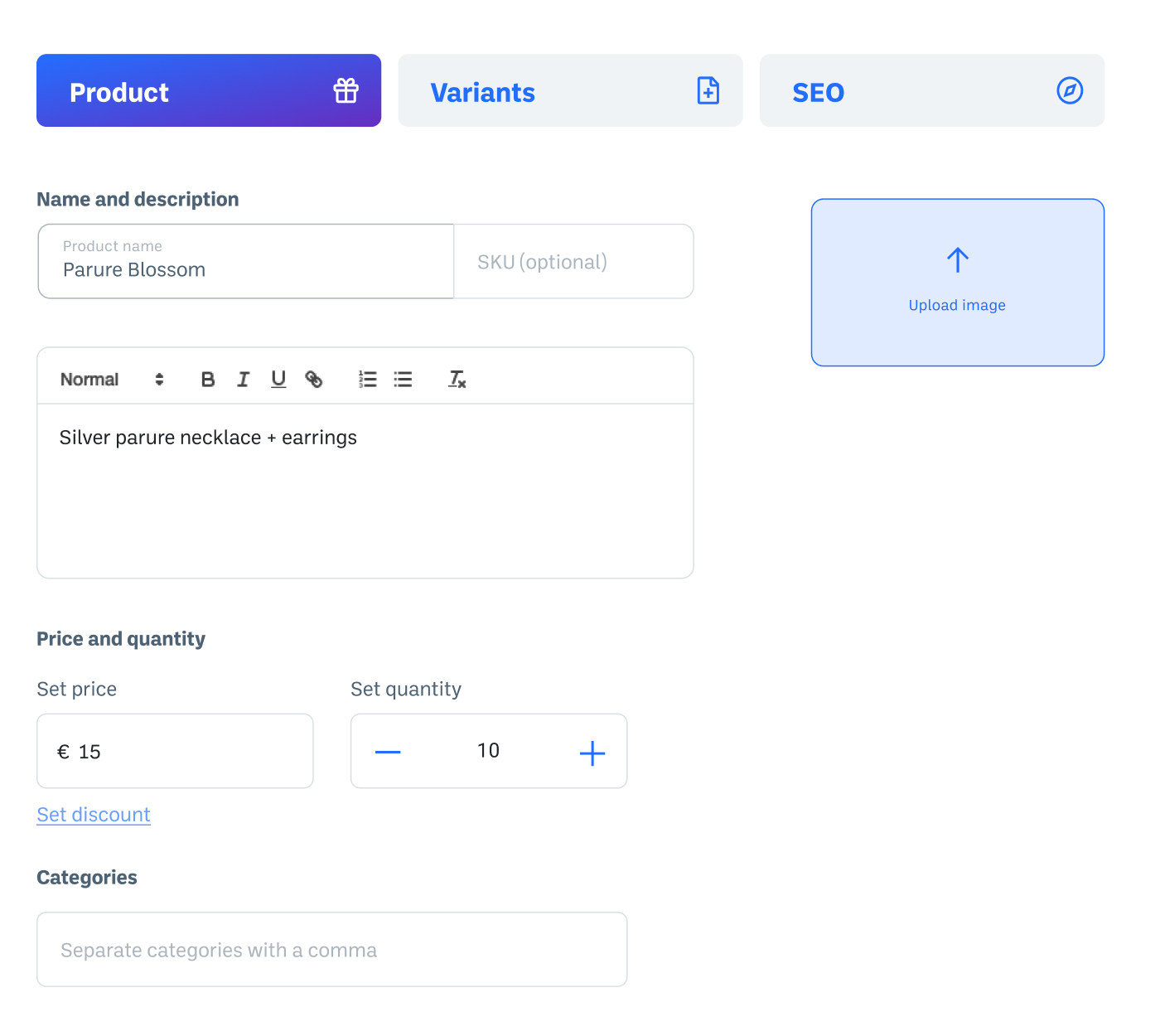Viewport: 1160px width, 1036px height.
Task: Insert a hyperlink in the description
Action: 314,380
